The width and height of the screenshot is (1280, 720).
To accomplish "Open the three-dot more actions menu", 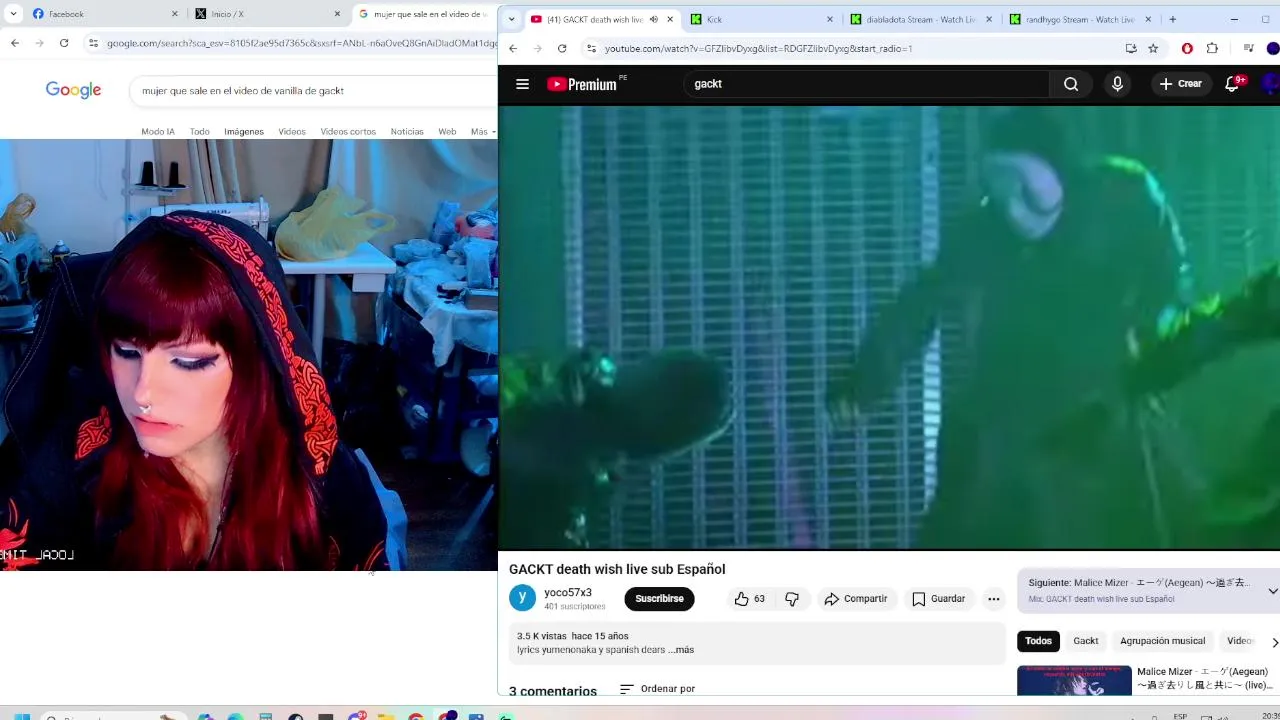I will [x=993, y=599].
